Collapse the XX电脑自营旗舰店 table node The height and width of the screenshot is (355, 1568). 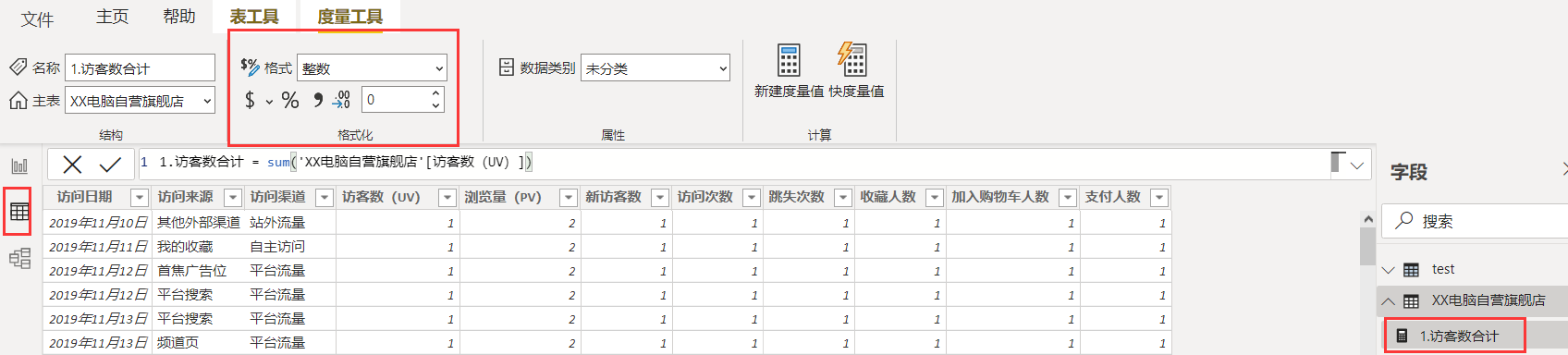coord(1388,300)
